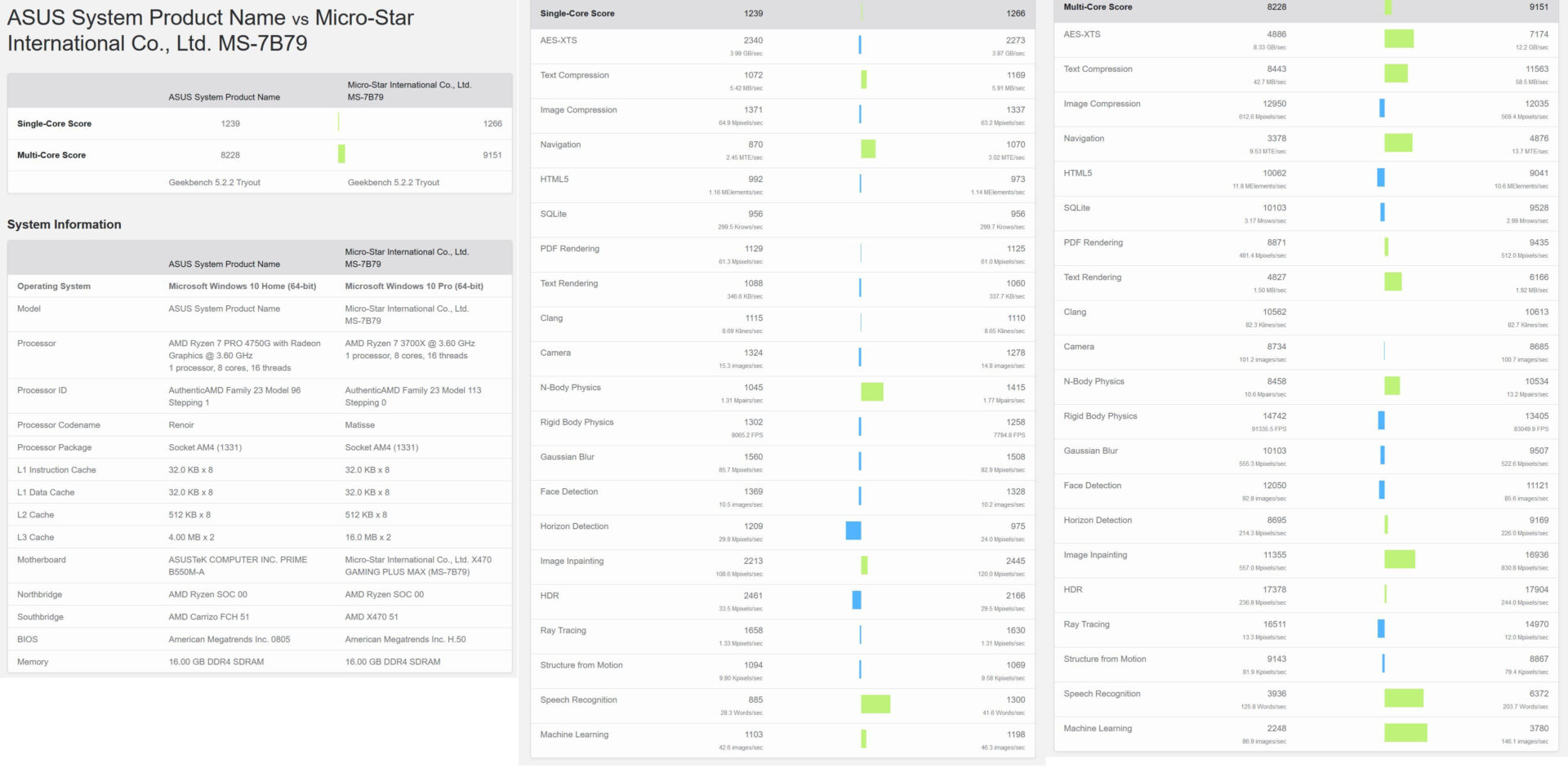
Task: Click the 'Memory' row label
Action: coord(32,662)
